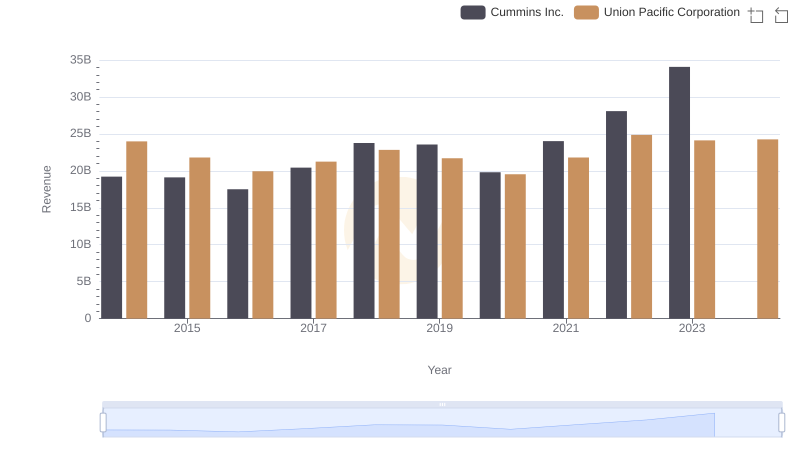Click the dark Cummins Inc. legend swatch
This screenshot has width=800, height=461.
(473, 12)
